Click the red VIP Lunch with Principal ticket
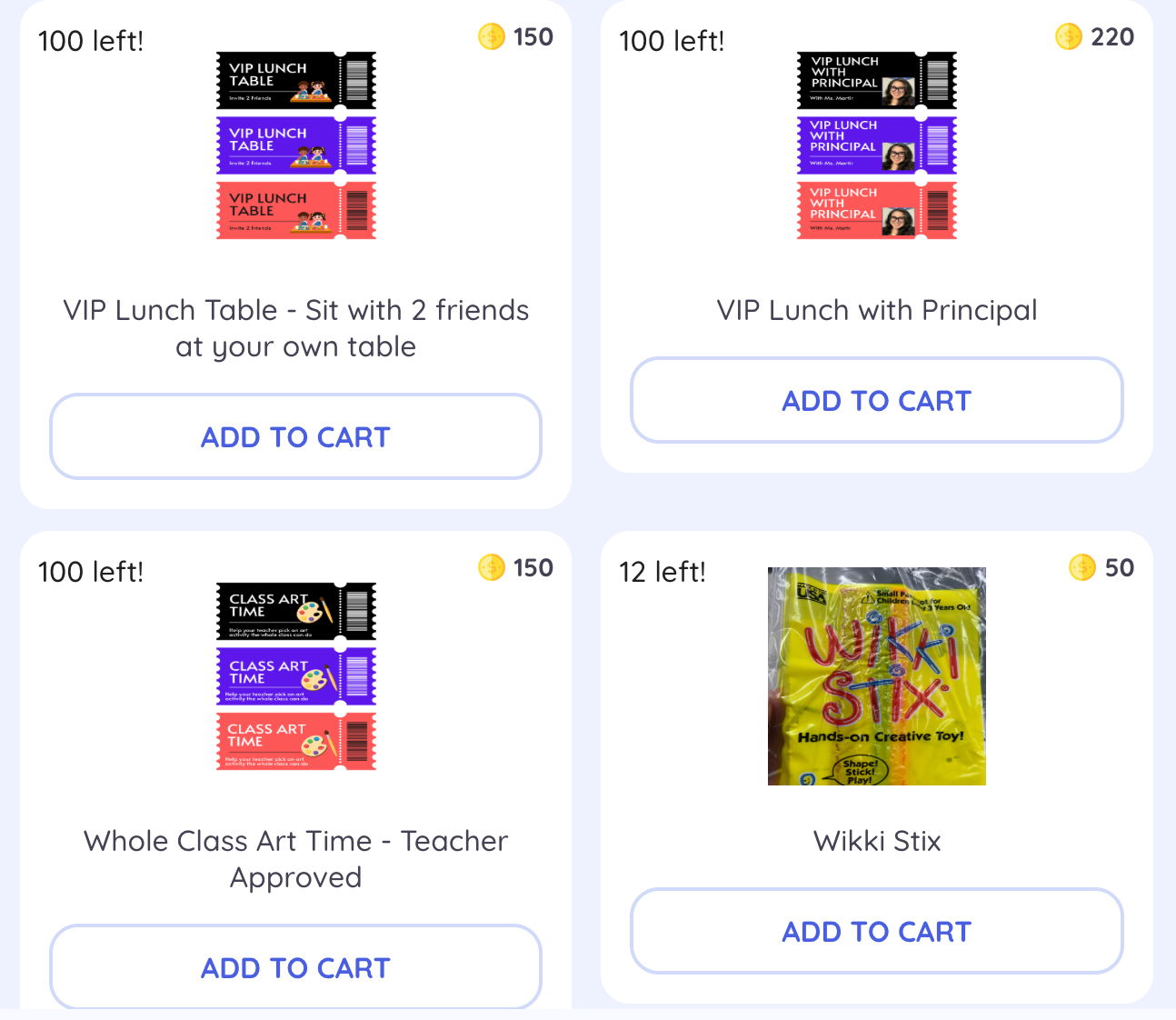Viewport: 1176px width, 1020px height. point(876,210)
